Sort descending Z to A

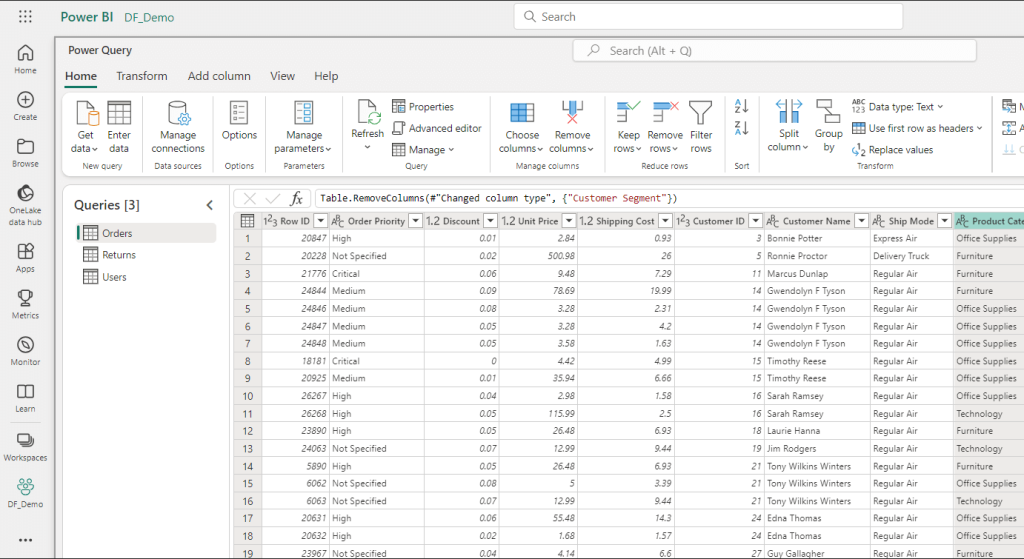point(741,128)
